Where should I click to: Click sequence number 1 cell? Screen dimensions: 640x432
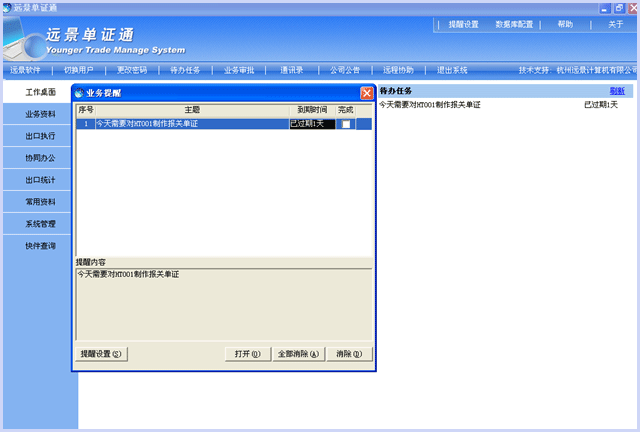coord(86,124)
